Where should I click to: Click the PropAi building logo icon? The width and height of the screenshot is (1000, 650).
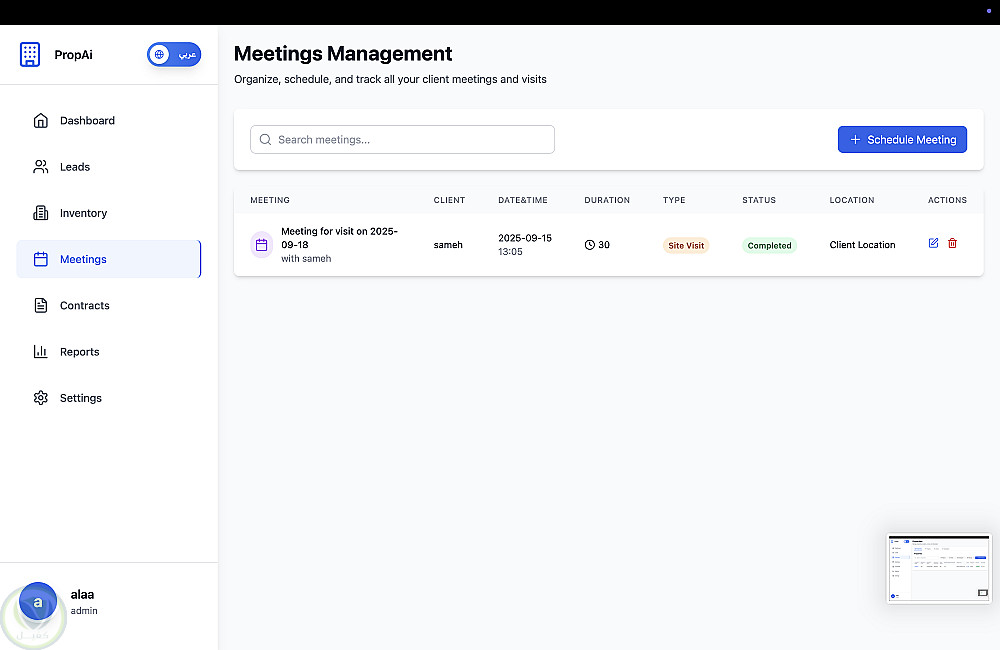pyautogui.click(x=30, y=55)
